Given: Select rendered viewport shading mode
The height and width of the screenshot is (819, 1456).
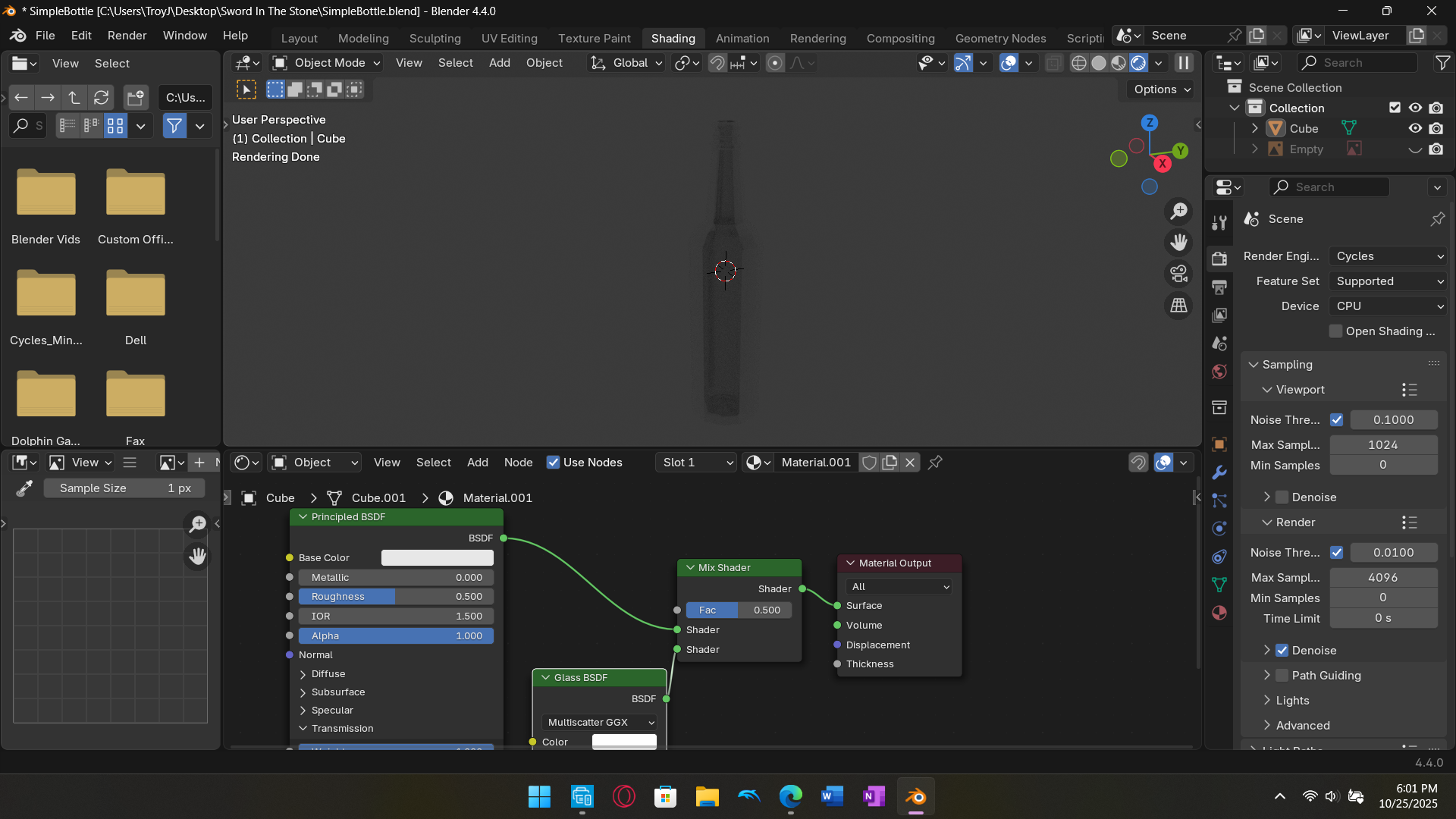Looking at the screenshot, I should pos(1138,63).
